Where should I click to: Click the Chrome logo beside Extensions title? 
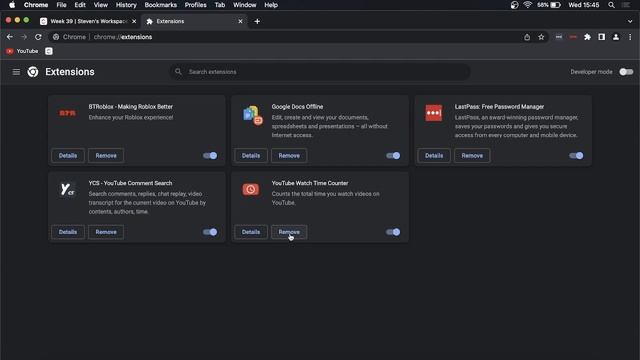coord(33,72)
